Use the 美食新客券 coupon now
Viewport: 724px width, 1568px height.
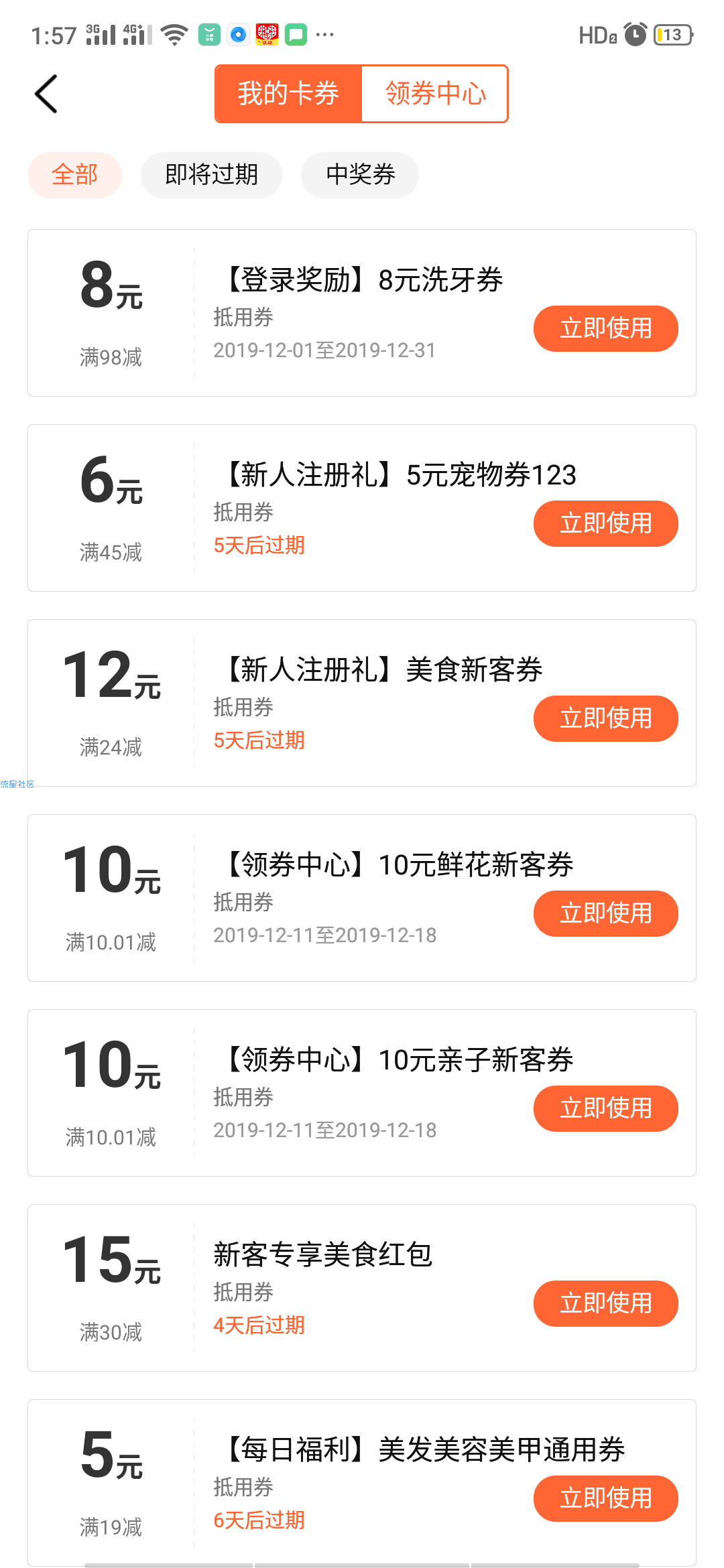606,718
